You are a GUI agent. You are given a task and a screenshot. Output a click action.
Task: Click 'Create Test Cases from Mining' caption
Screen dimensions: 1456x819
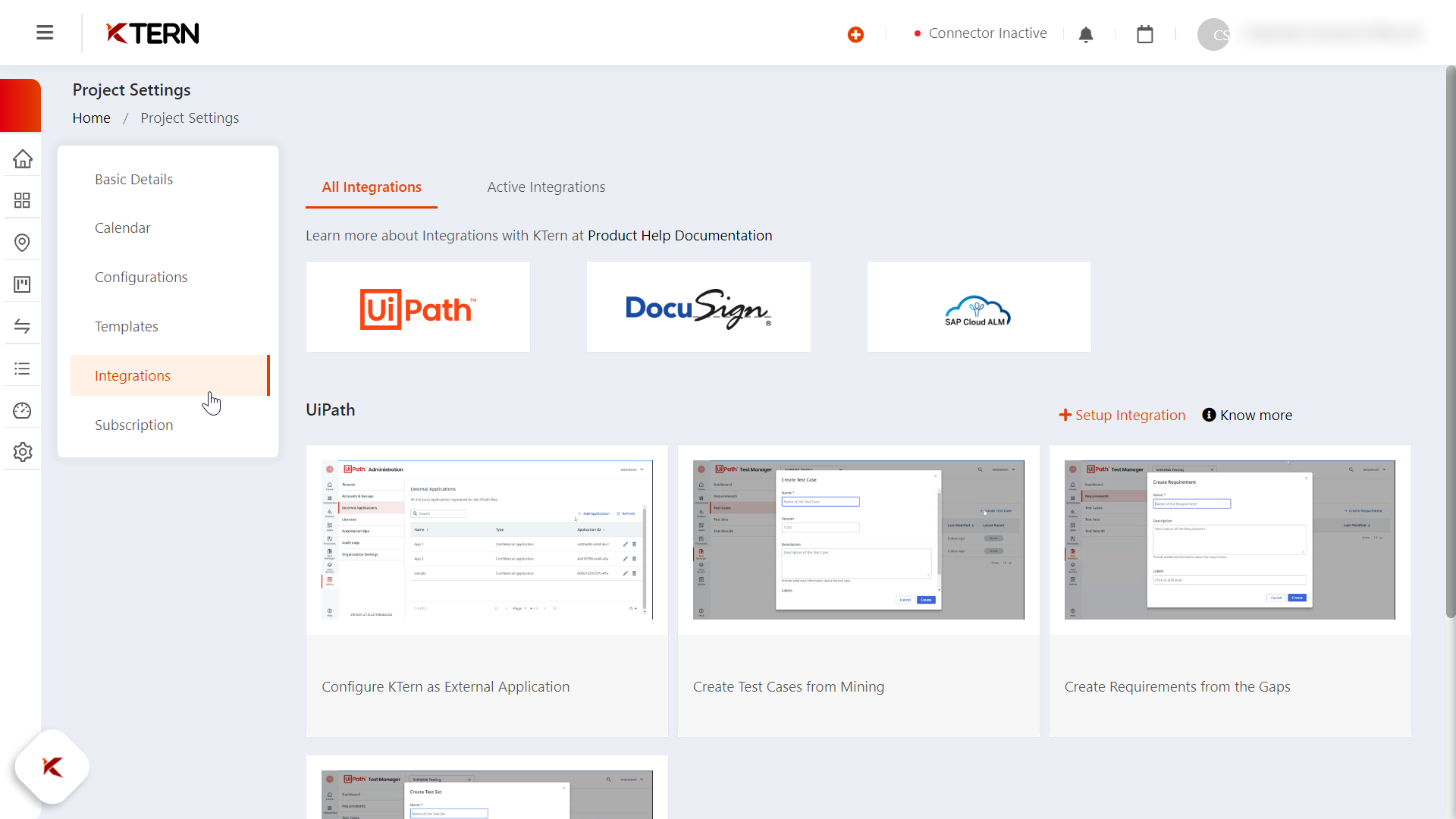(788, 687)
